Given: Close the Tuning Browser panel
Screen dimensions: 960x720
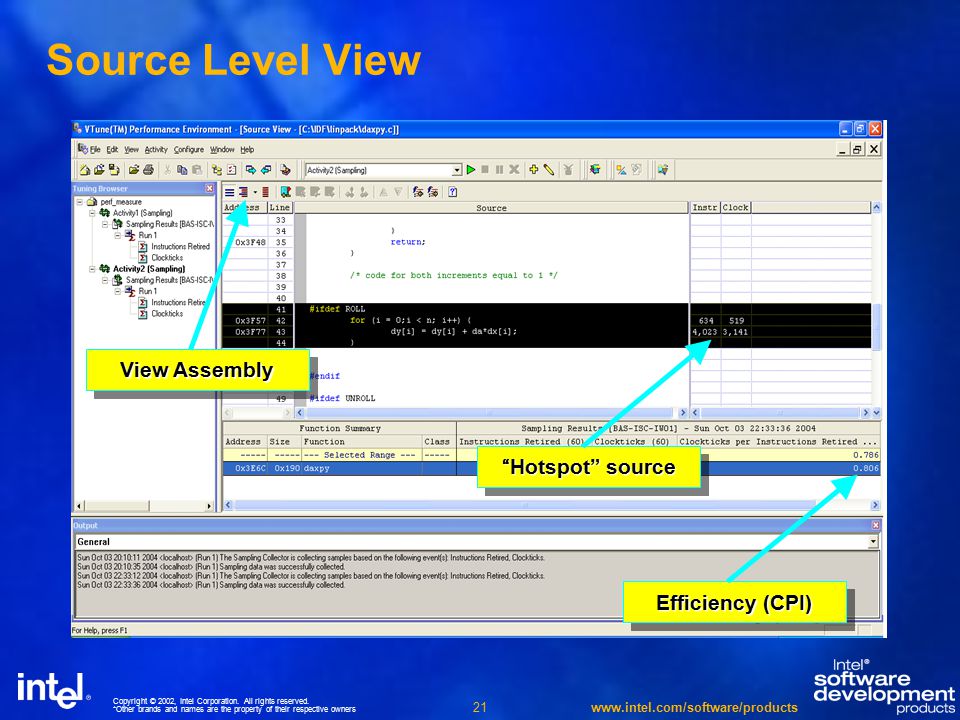Looking at the screenshot, I should (209, 189).
